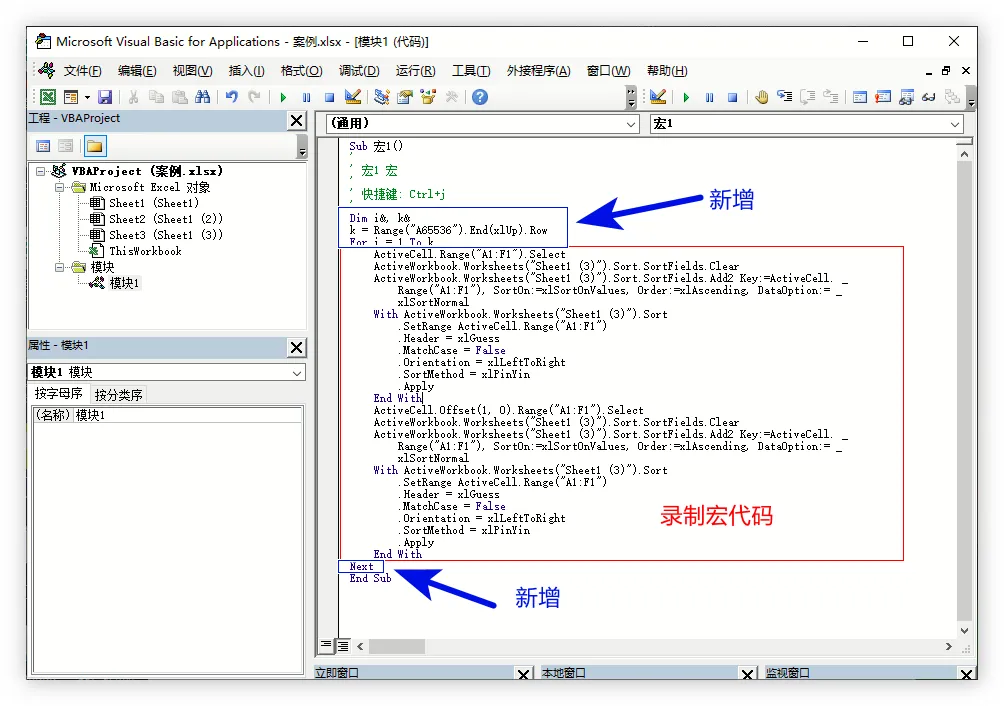The image size is (1004, 706).
Task: Toggle Design Mode in the Standard toolbar
Action: coord(353,97)
